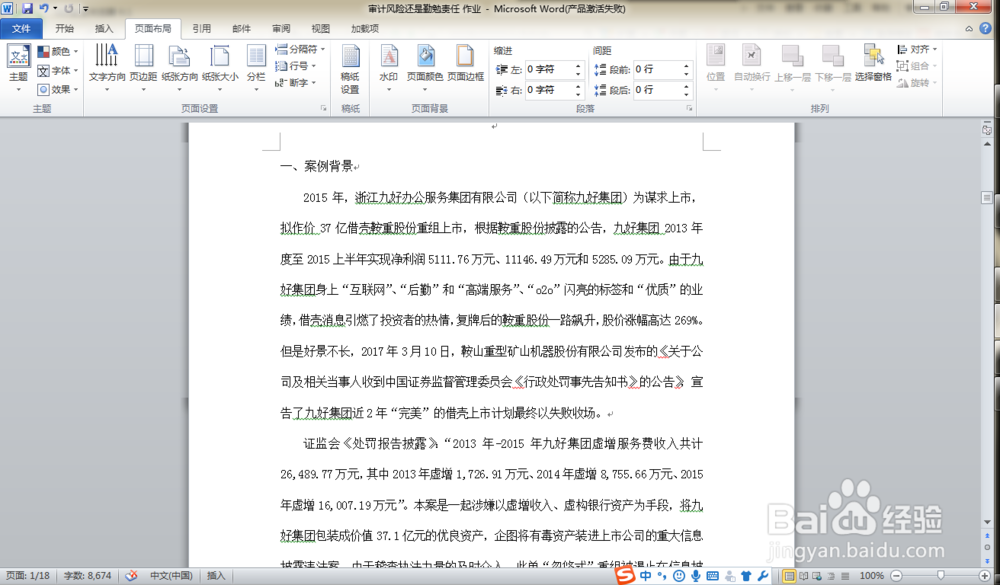Open the 文件 file tab
Image resolution: width=1000 pixels, height=585 pixels.
point(21,29)
